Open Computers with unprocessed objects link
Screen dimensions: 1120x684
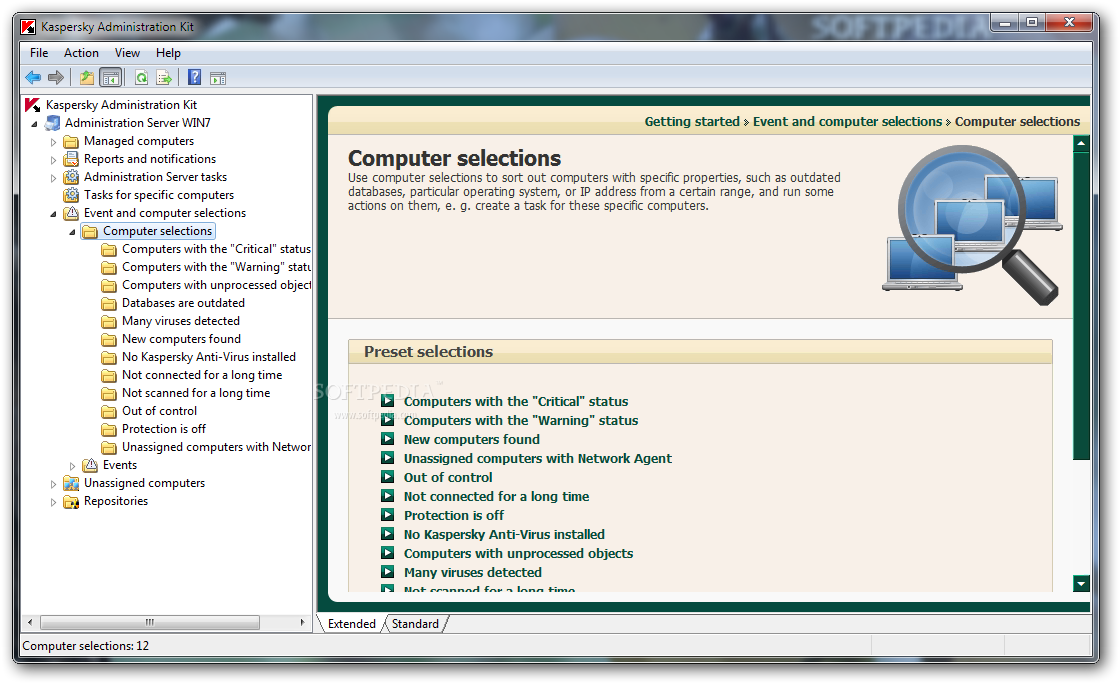(x=519, y=553)
